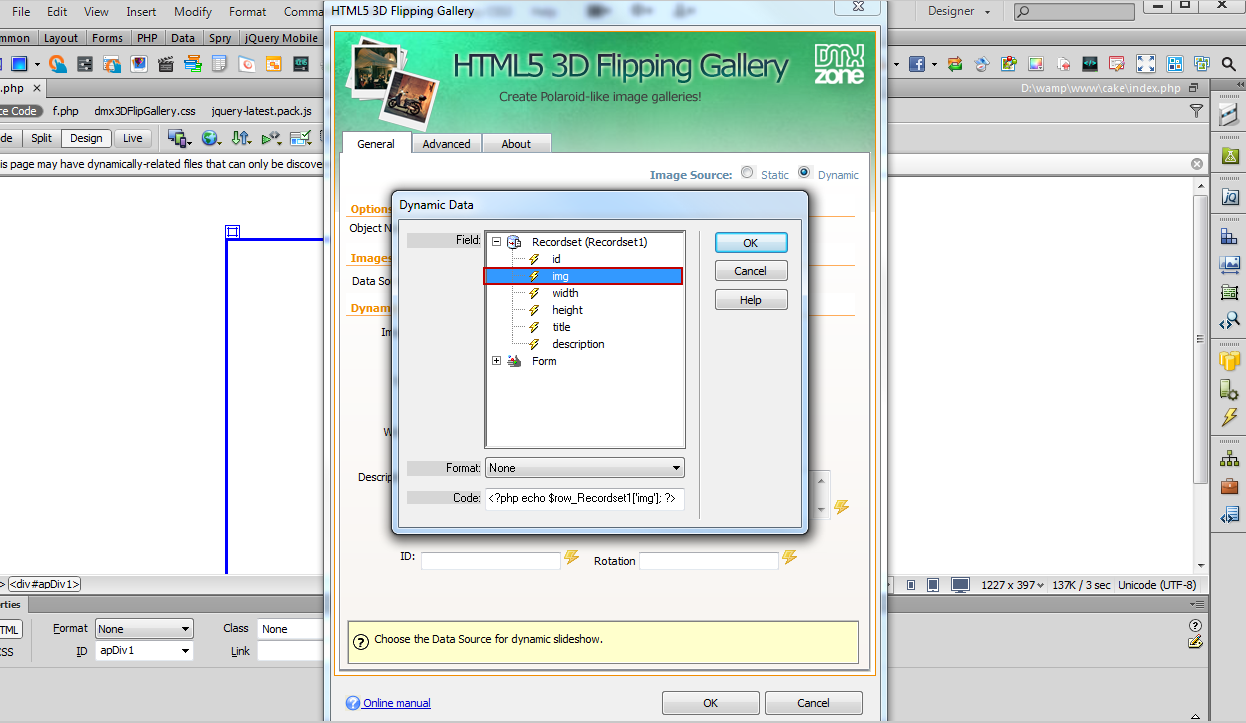Click the Preview in Browser globe icon
The width and height of the screenshot is (1246, 723).
coord(211,138)
